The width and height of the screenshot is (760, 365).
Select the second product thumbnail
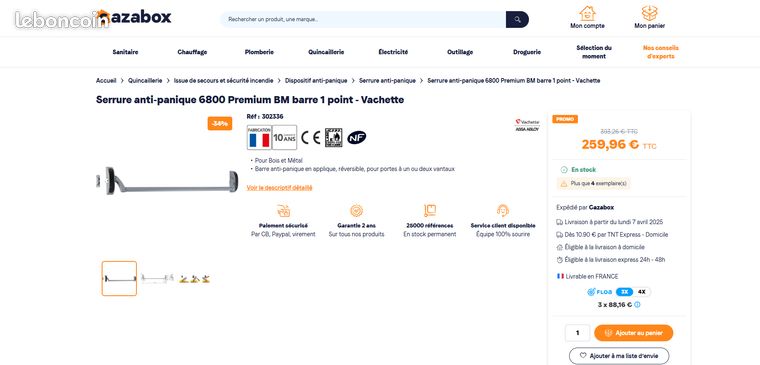157,278
